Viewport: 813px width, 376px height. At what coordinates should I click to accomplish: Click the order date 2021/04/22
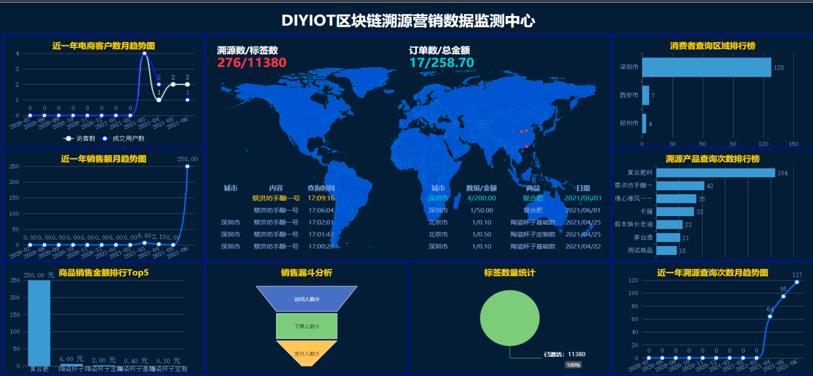tap(583, 246)
